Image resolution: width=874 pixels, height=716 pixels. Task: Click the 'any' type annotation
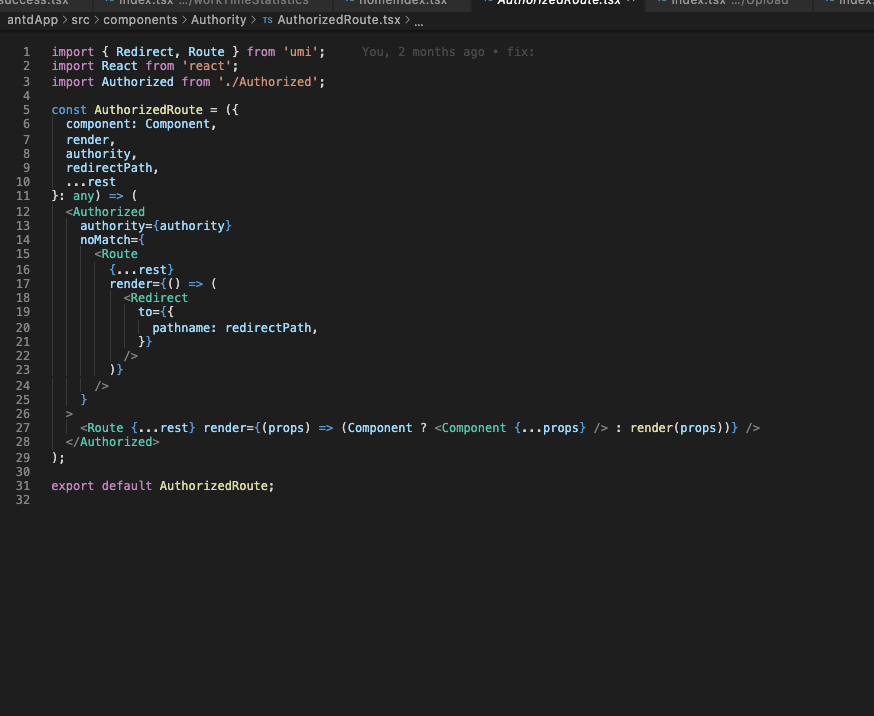[x=84, y=196]
